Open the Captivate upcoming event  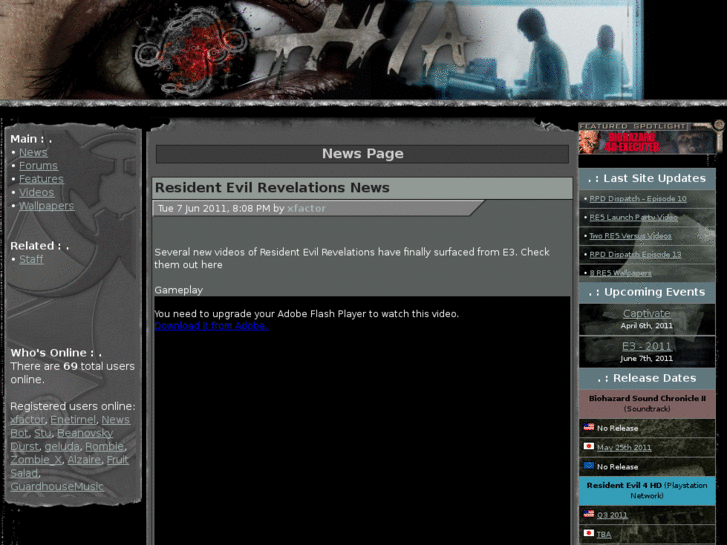point(646,314)
